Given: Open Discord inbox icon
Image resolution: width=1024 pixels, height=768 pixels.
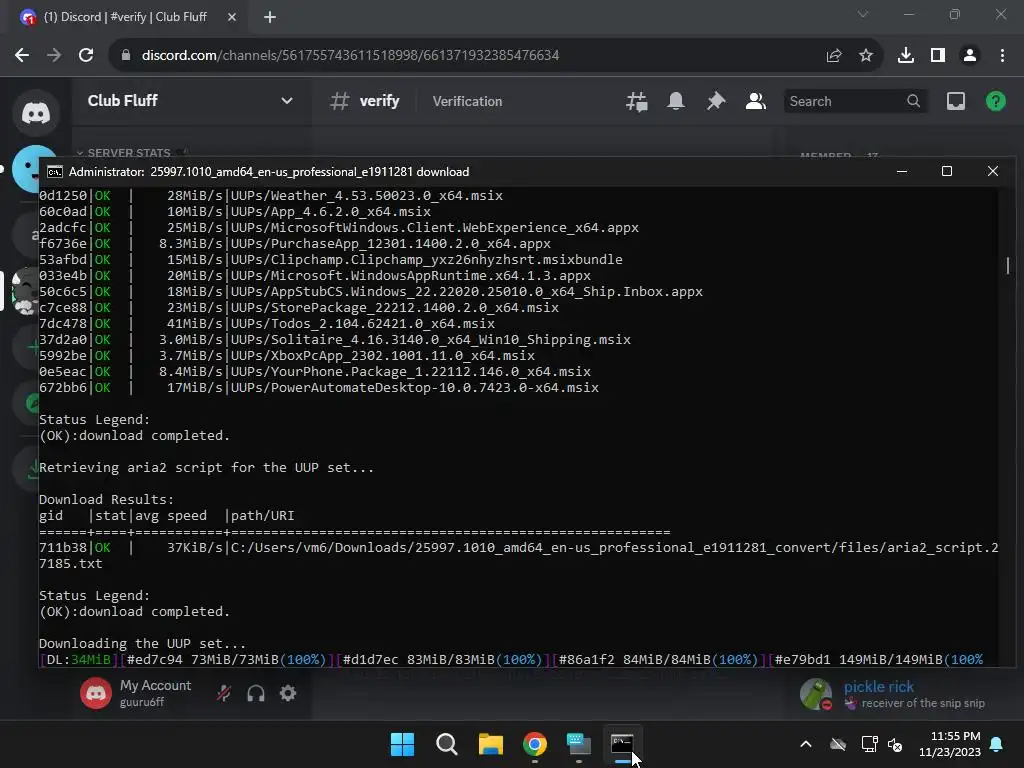Looking at the screenshot, I should pyautogui.click(x=956, y=101).
